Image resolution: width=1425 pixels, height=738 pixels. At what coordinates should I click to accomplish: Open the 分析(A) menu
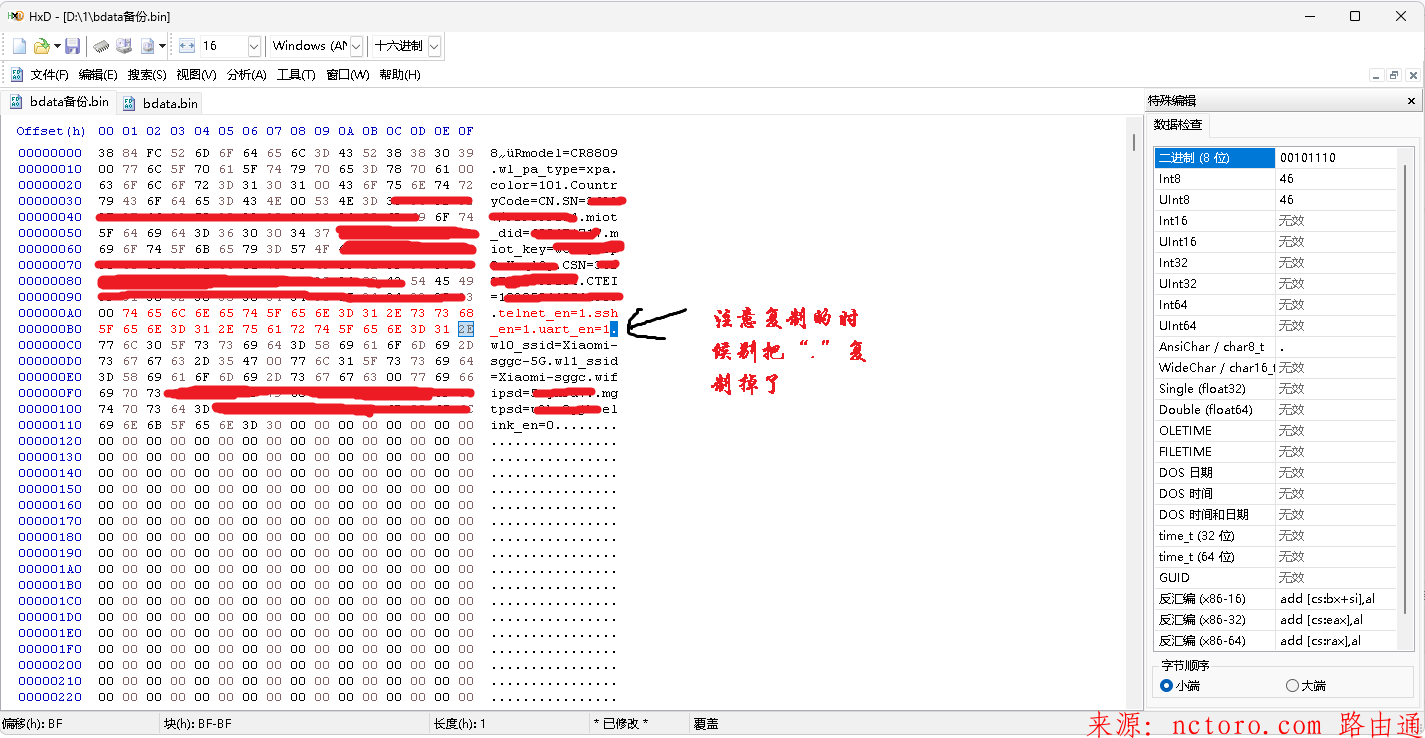[x=246, y=75]
